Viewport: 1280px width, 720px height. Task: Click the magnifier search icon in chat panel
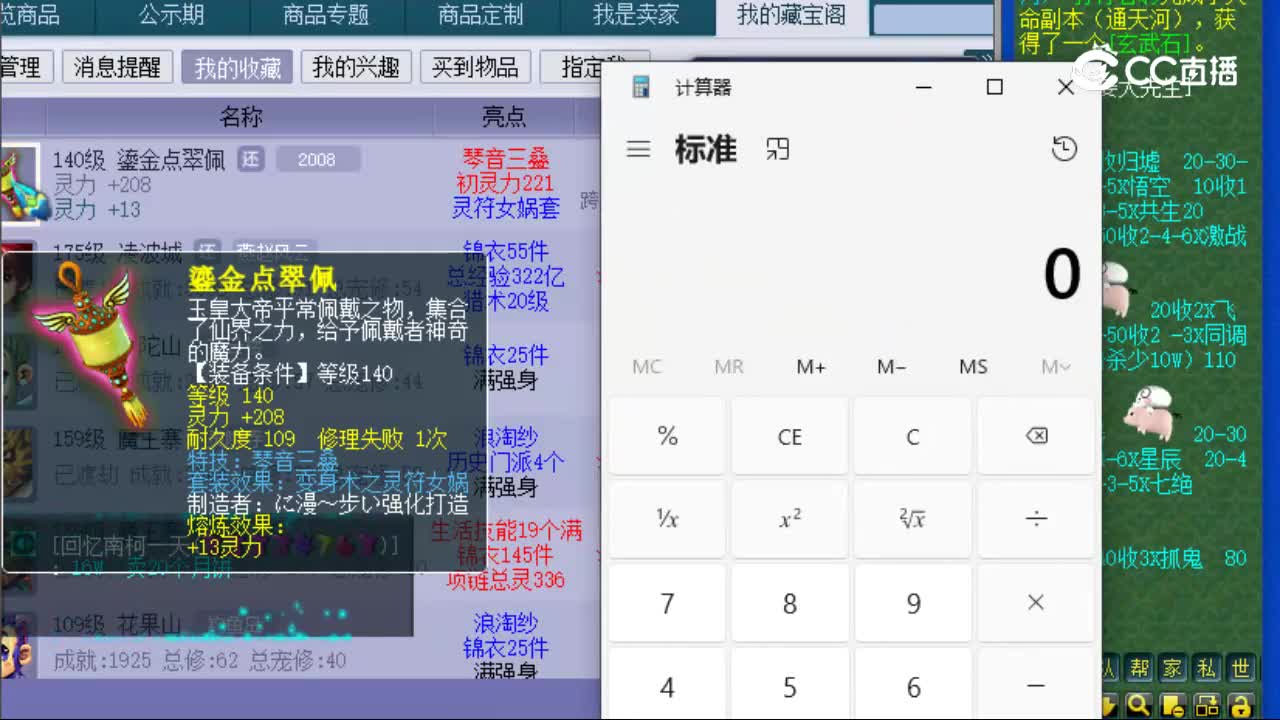tap(1140, 704)
